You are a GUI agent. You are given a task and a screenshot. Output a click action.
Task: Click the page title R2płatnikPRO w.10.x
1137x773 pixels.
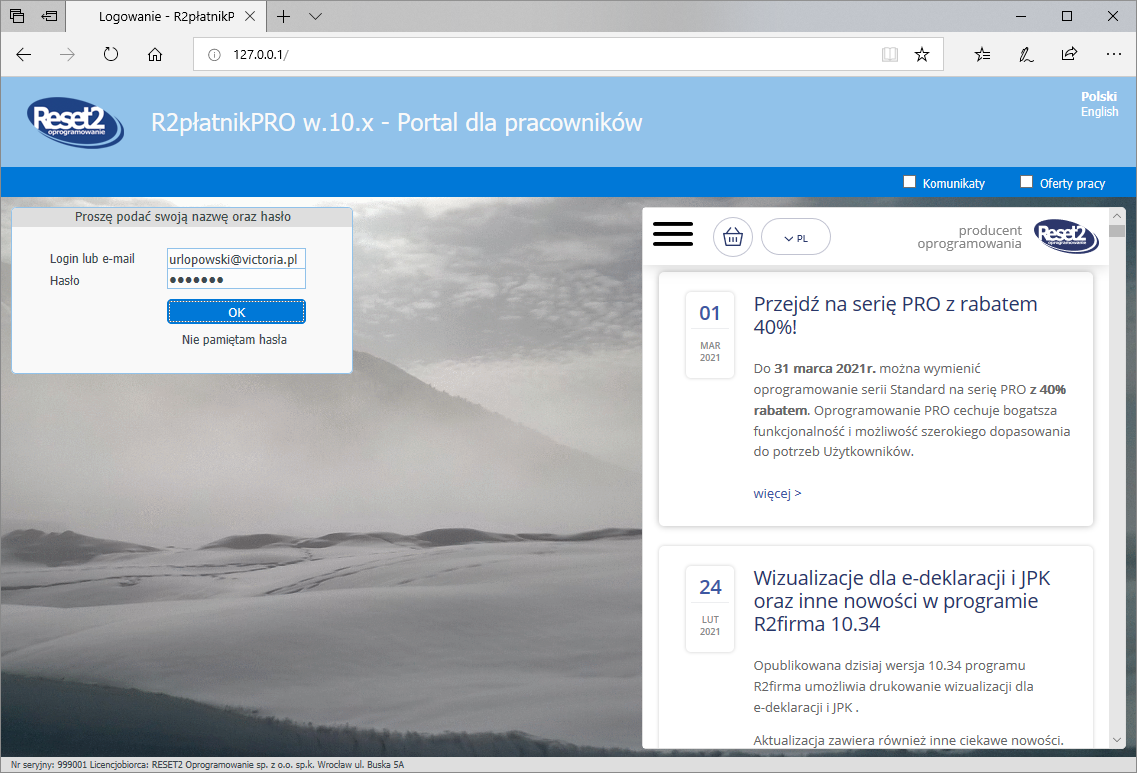coord(262,123)
